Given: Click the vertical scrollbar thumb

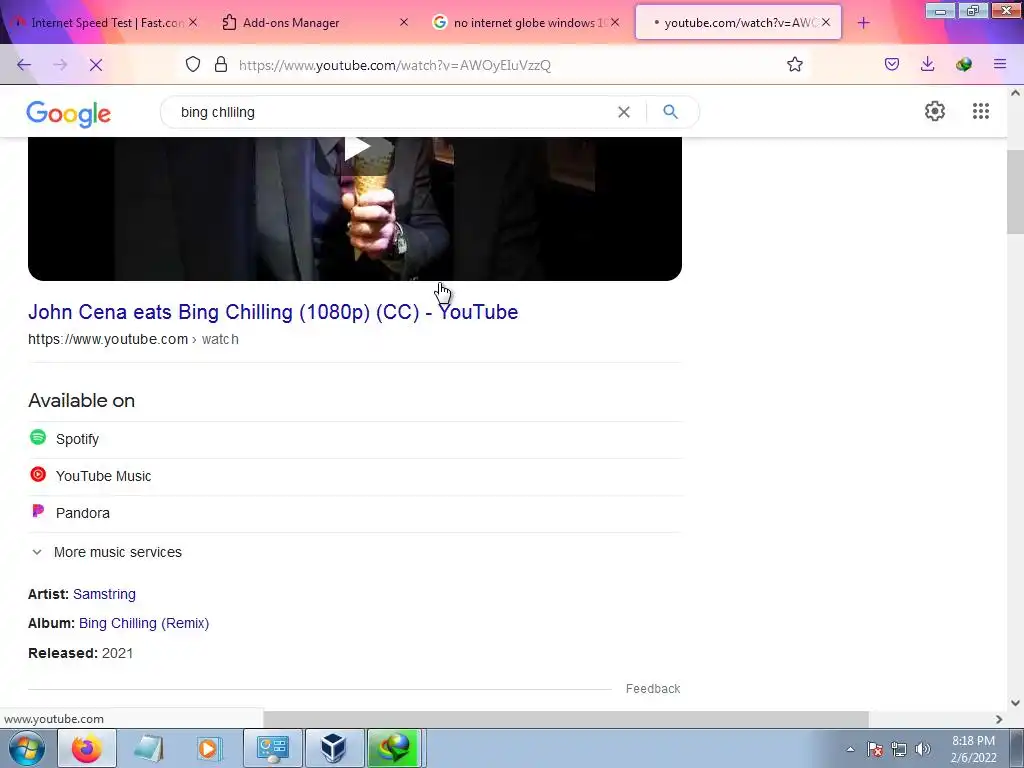Looking at the screenshot, I should point(1015,191).
